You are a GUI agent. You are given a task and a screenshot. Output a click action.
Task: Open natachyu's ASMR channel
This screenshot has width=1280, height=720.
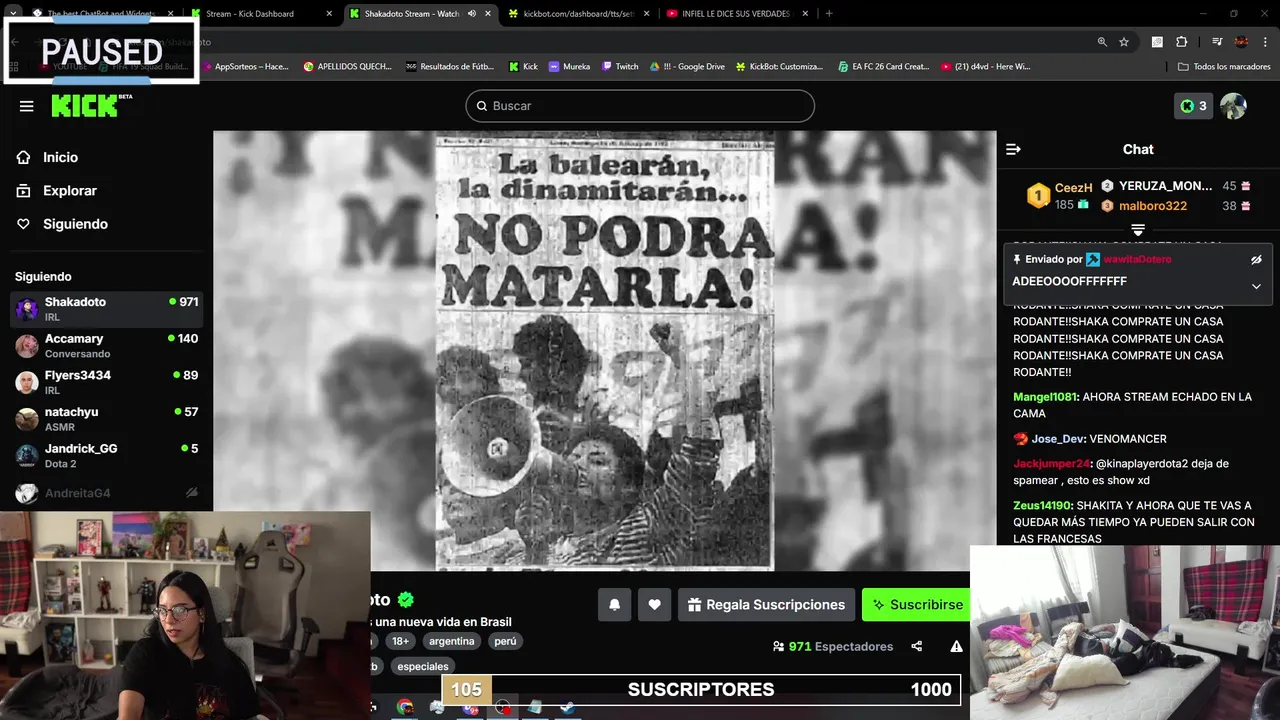[106, 419]
